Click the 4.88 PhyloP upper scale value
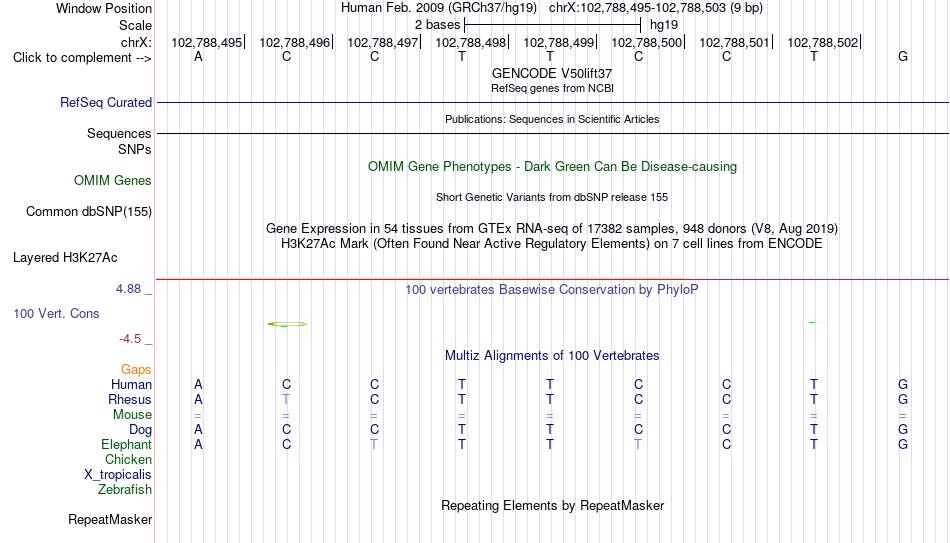Viewport: 950px width, 543px height. (128, 289)
